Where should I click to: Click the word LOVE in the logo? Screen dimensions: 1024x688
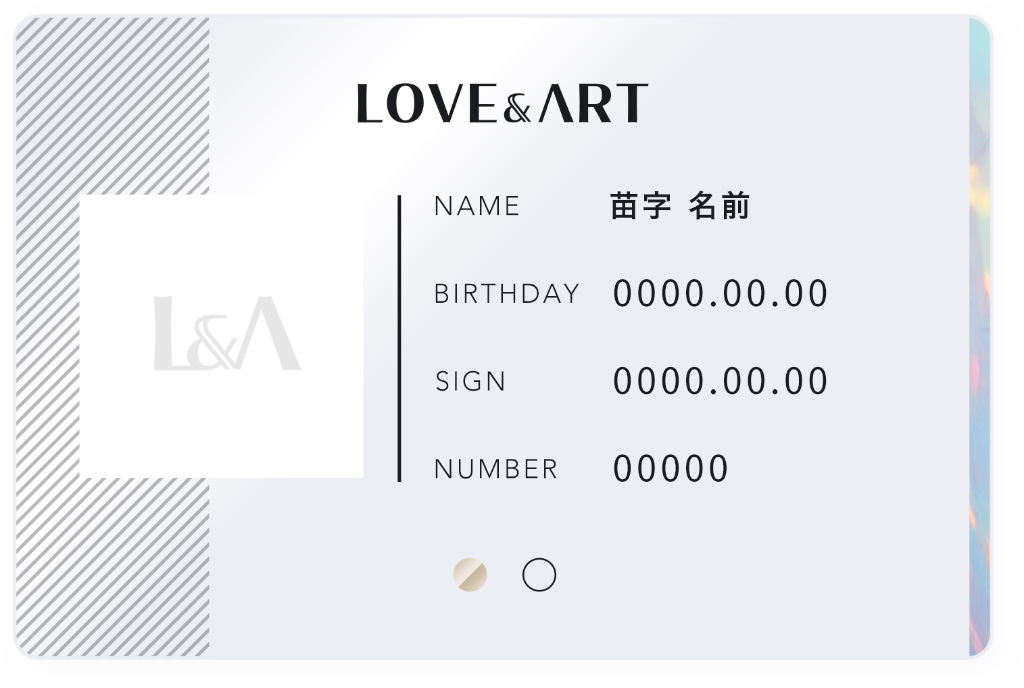pos(426,104)
